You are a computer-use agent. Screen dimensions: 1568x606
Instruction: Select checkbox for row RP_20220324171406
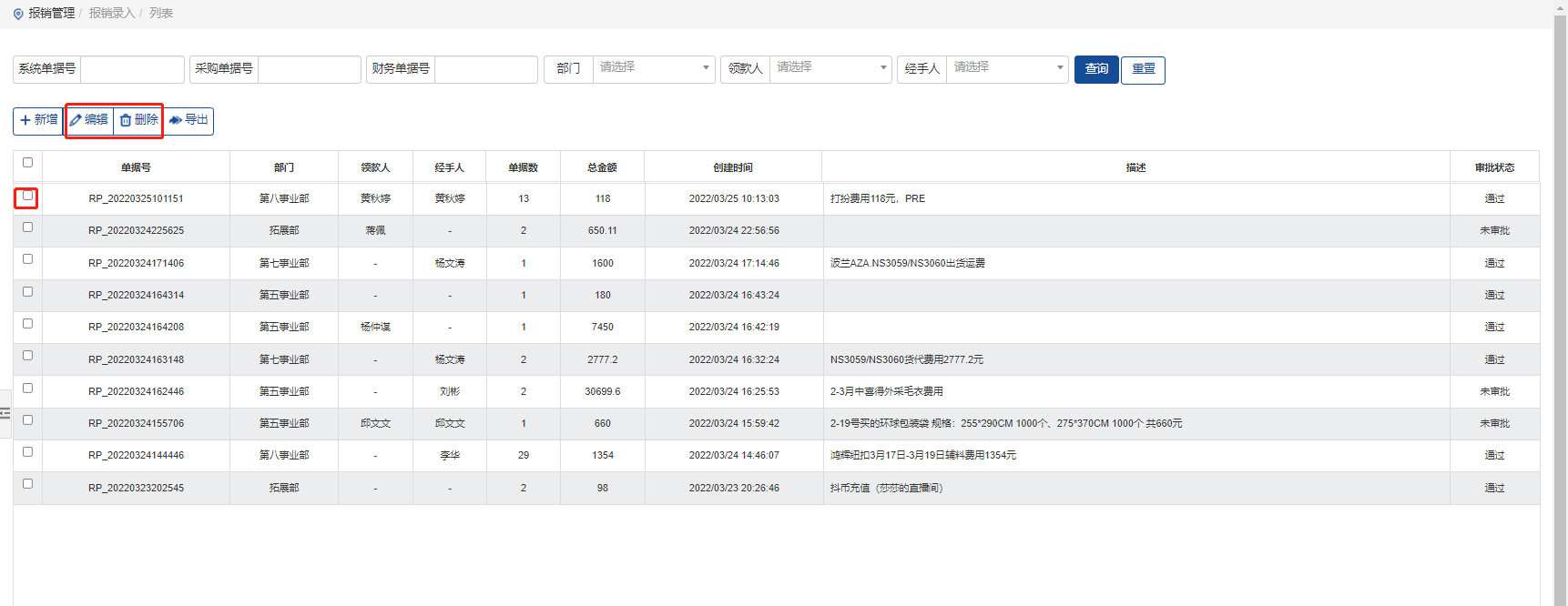coord(27,259)
